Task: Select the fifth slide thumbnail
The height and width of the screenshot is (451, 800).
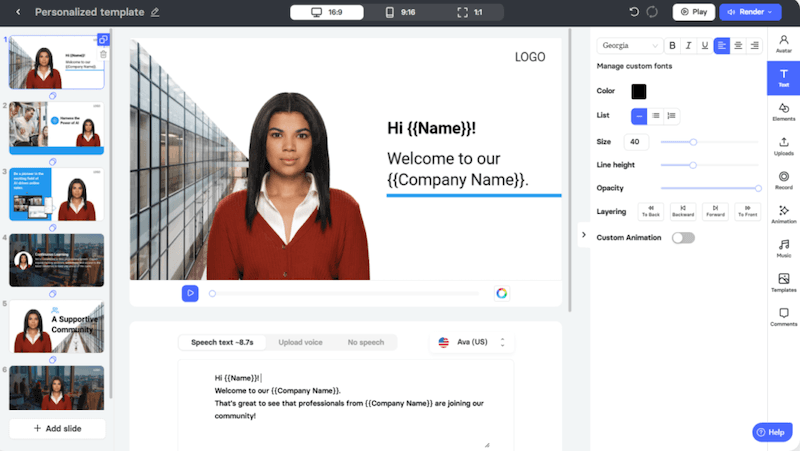Action: [57, 324]
